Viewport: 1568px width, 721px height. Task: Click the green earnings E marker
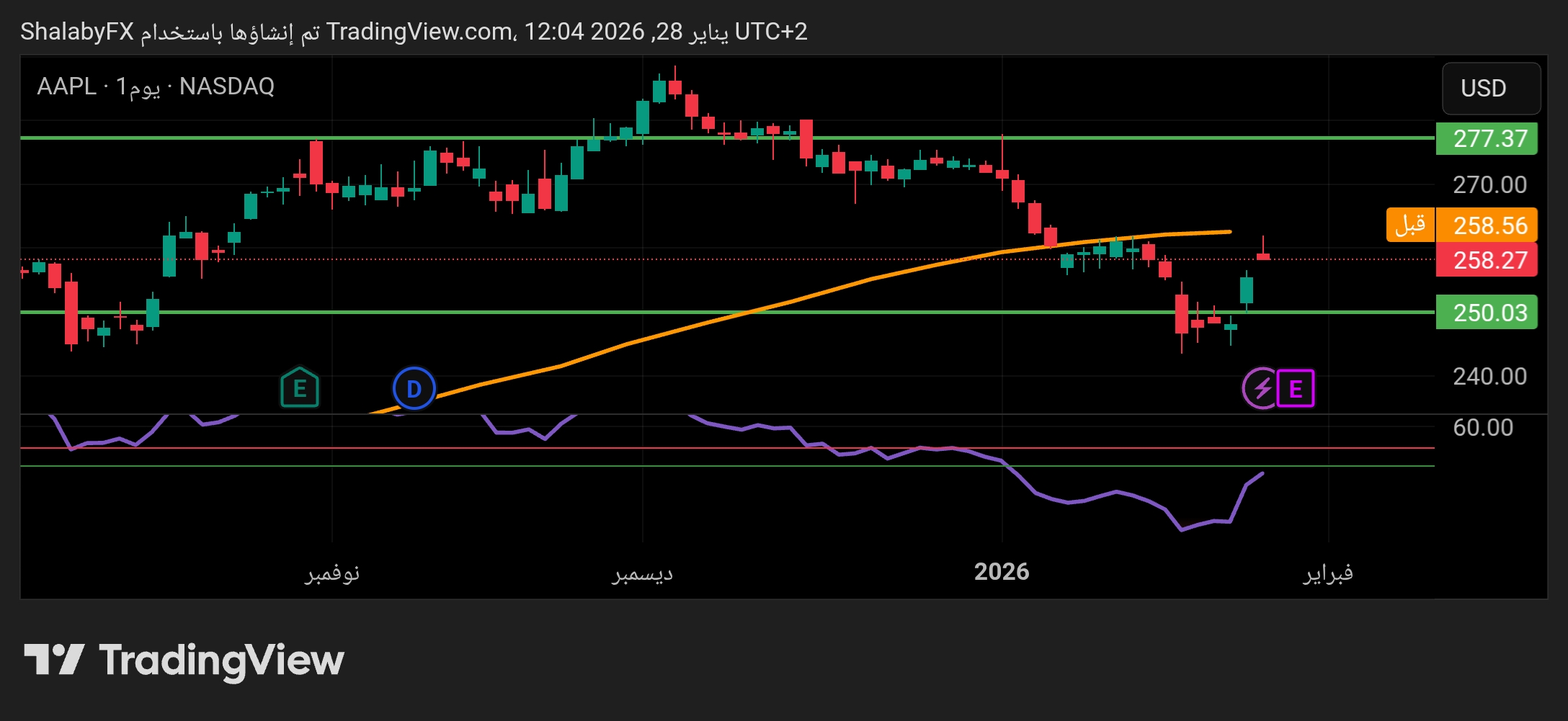(x=299, y=388)
